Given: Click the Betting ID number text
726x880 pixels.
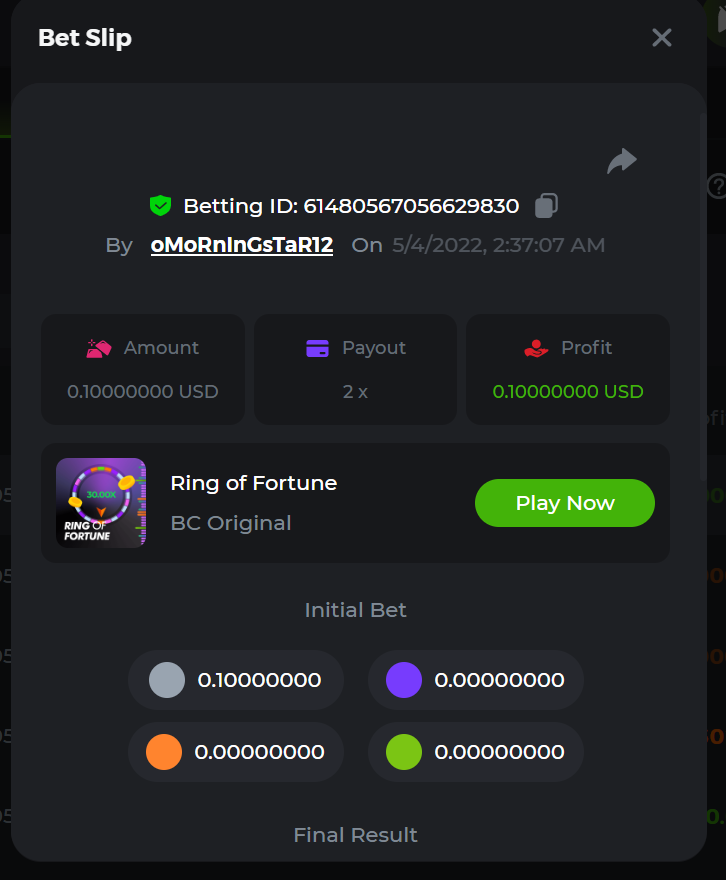Looking at the screenshot, I should pyautogui.click(x=411, y=206).
